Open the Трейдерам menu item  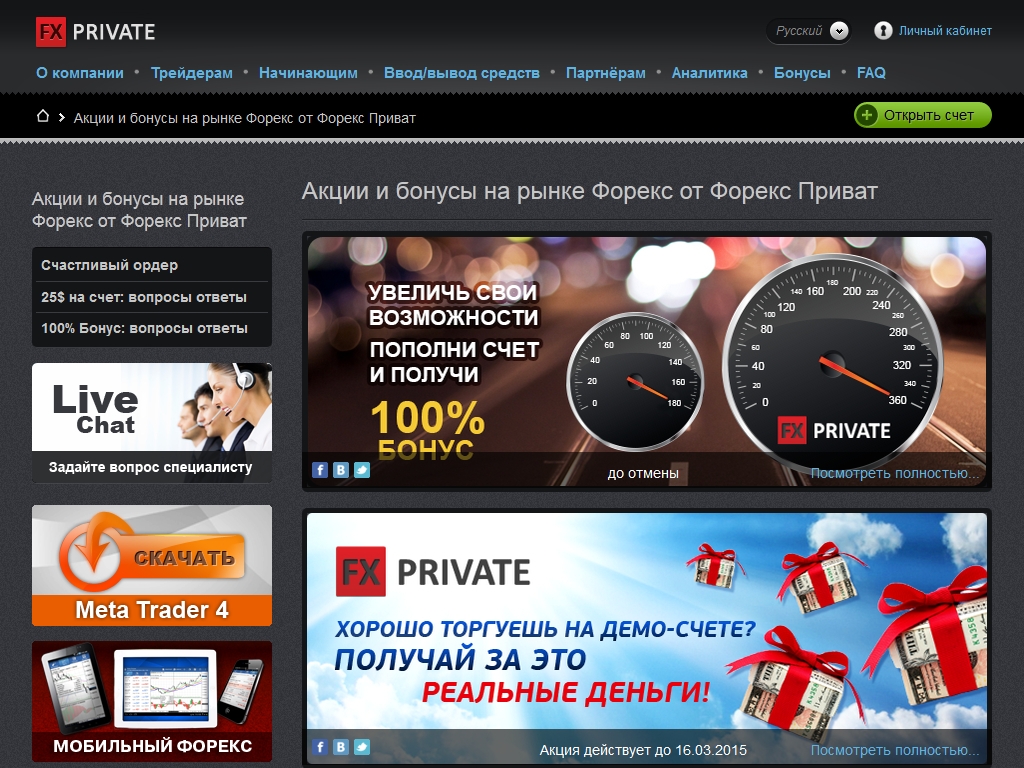point(191,73)
